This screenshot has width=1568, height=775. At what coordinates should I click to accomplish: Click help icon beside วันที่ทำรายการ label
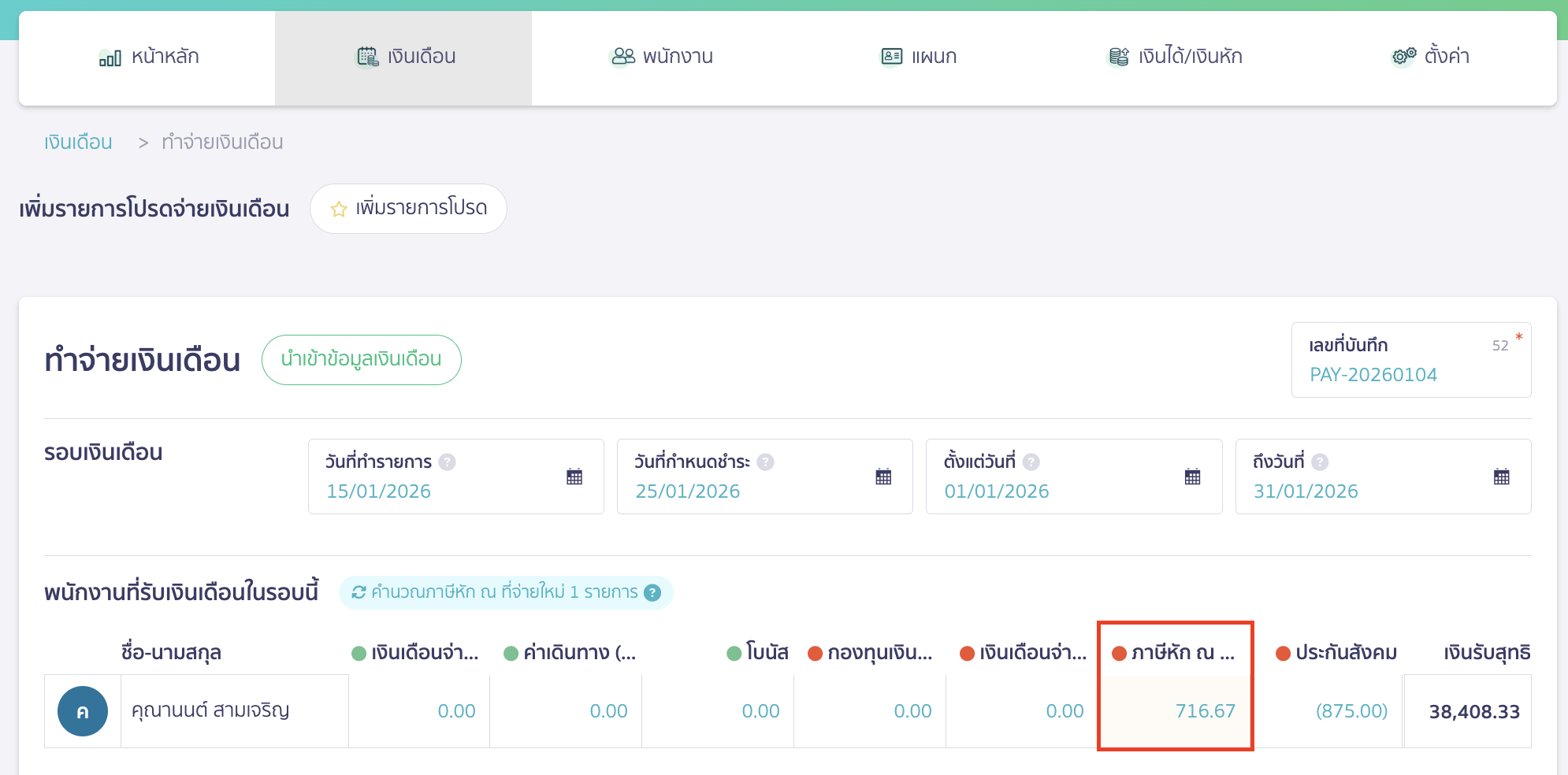tap(448, 462)
